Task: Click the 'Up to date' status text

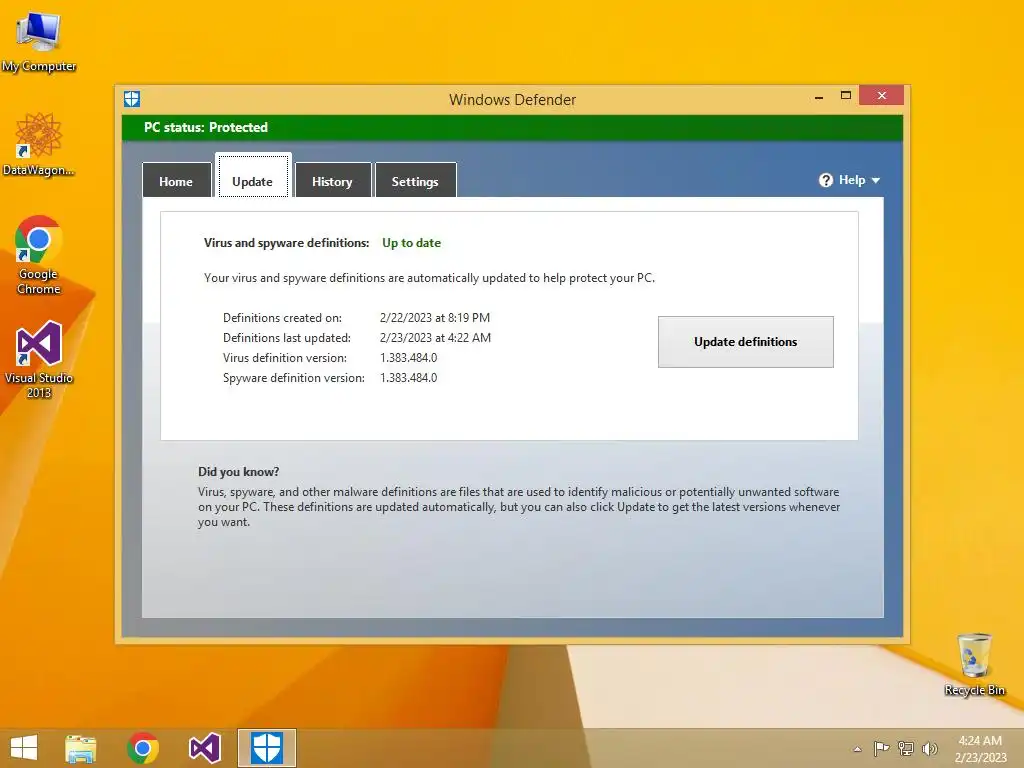Action: click(411, 243)
